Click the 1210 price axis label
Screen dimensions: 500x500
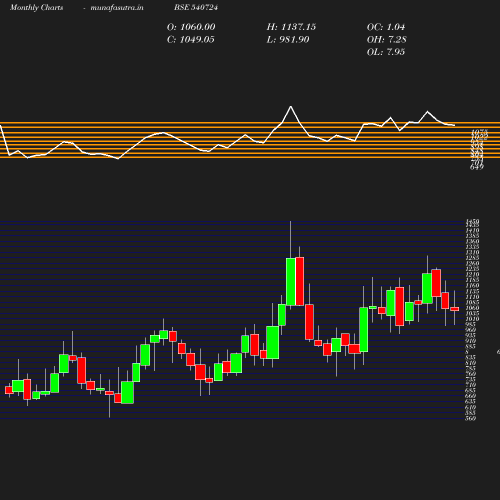(472, 274)
